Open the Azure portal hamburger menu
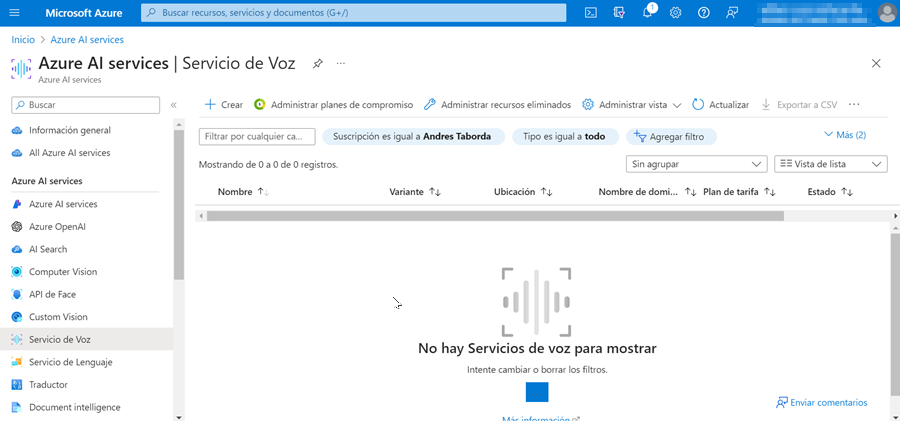Viewport: 900px width, 421px height. (14, 13)
